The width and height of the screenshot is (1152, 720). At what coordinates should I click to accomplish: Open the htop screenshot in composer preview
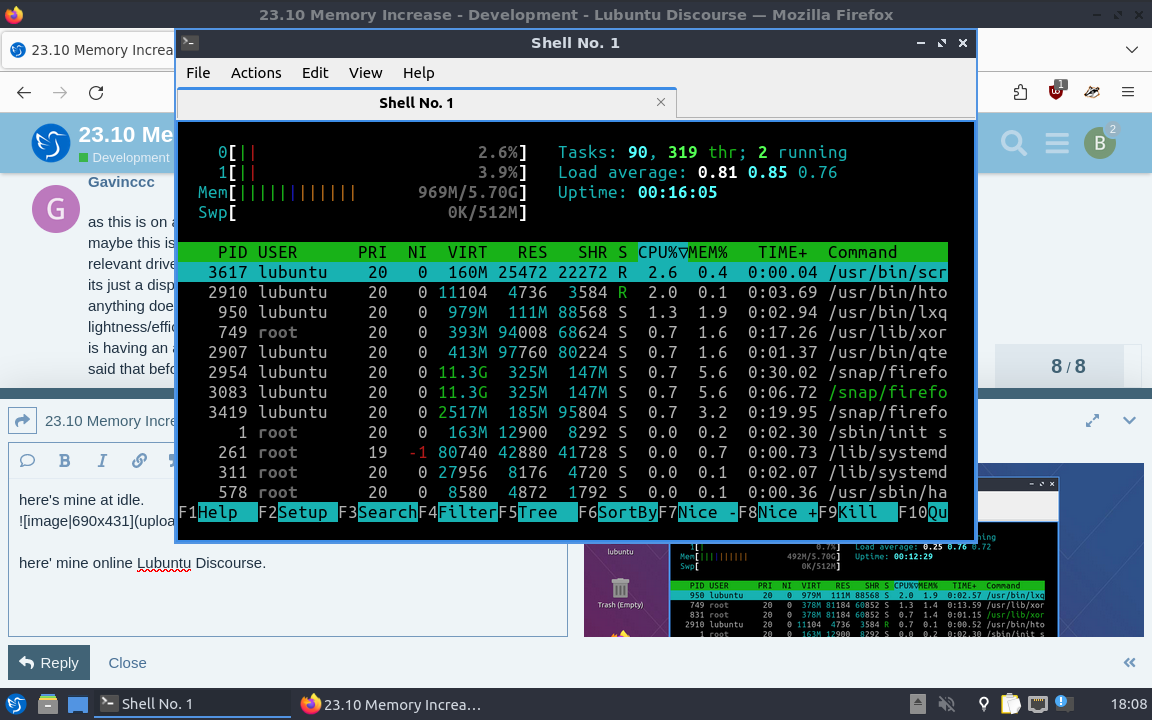[x=864, y=550]
